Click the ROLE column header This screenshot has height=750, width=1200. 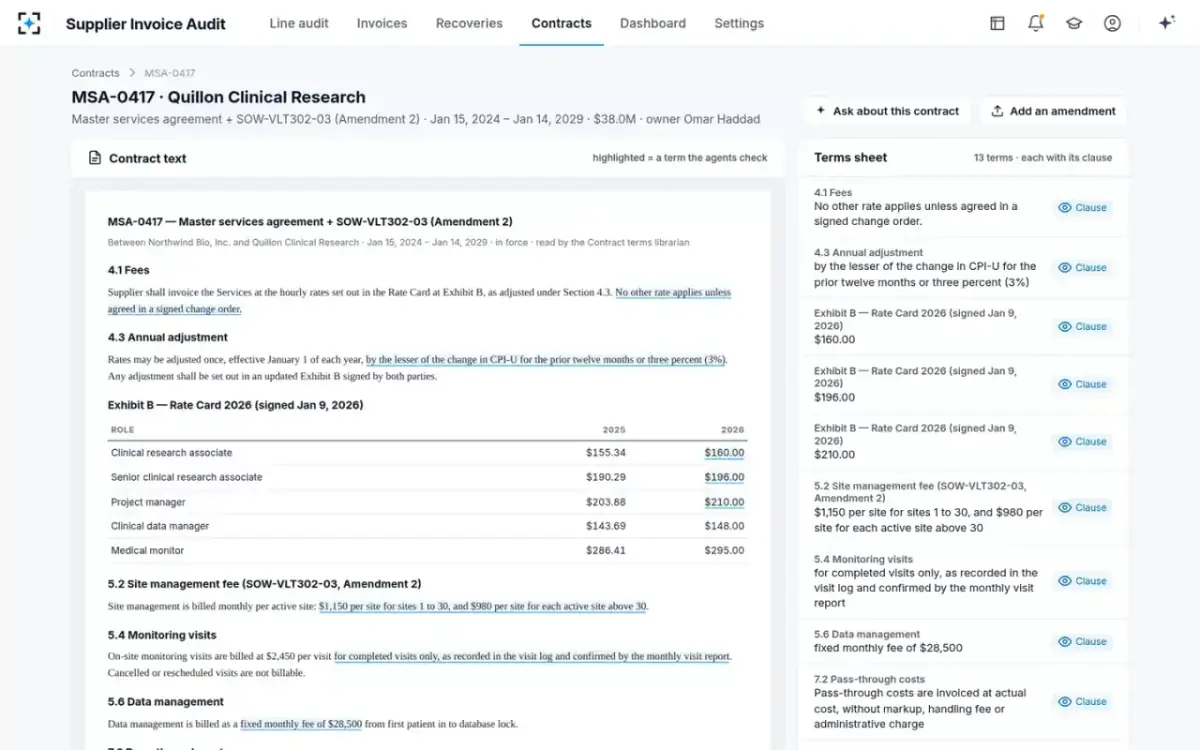click(122, 430)
